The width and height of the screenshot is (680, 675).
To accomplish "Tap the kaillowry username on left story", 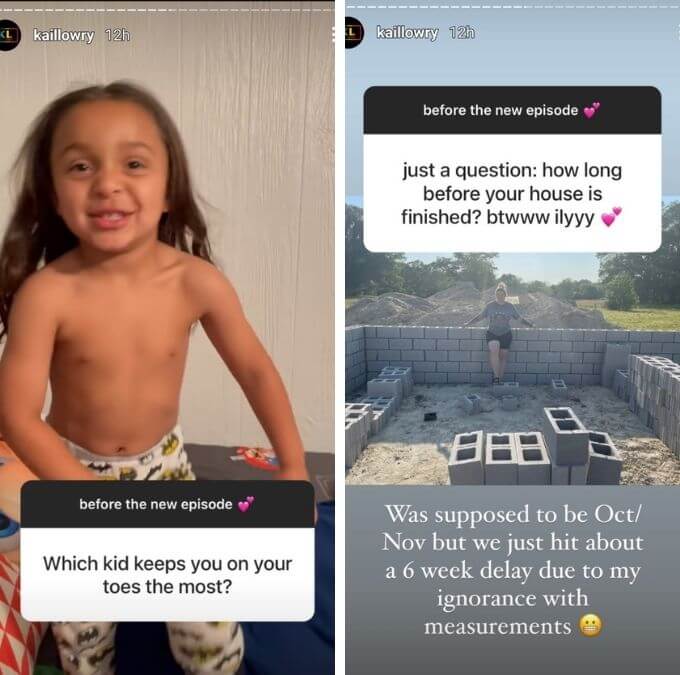I will 64,35.
